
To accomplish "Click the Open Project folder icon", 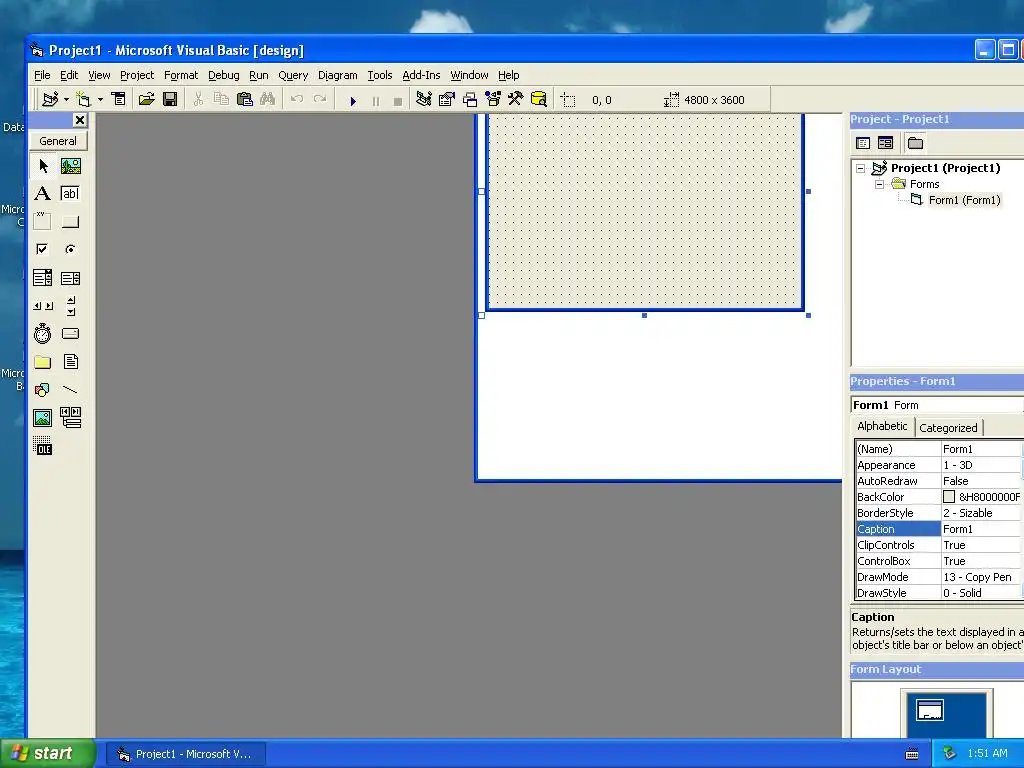I will [146, 99].
